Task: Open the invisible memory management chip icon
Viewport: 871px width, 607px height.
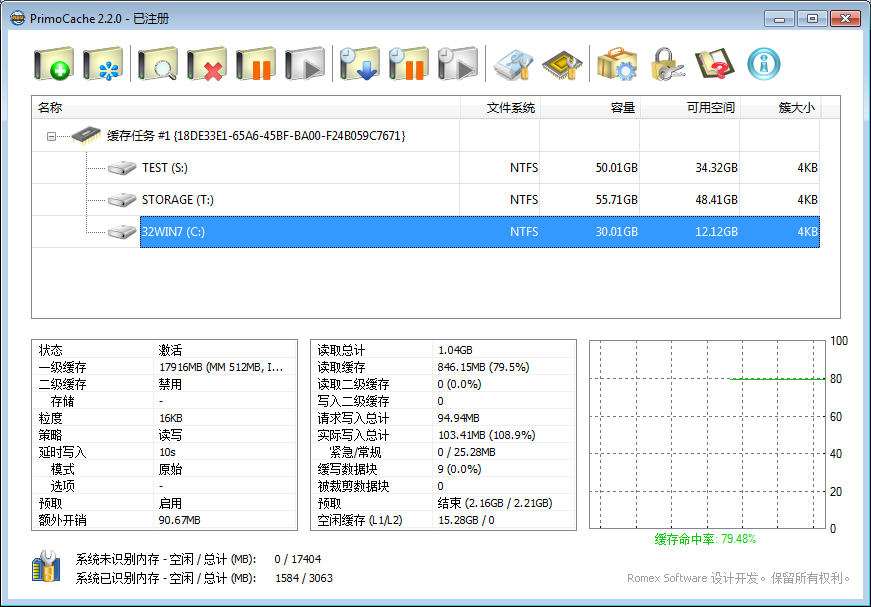Action: tap(562, 64)
